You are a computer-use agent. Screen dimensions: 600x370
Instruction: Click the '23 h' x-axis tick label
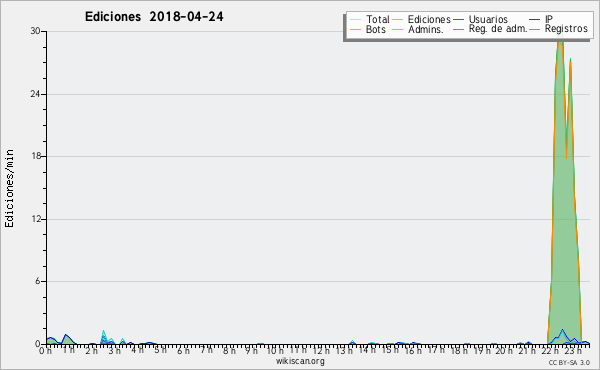[x=573, y=350]
